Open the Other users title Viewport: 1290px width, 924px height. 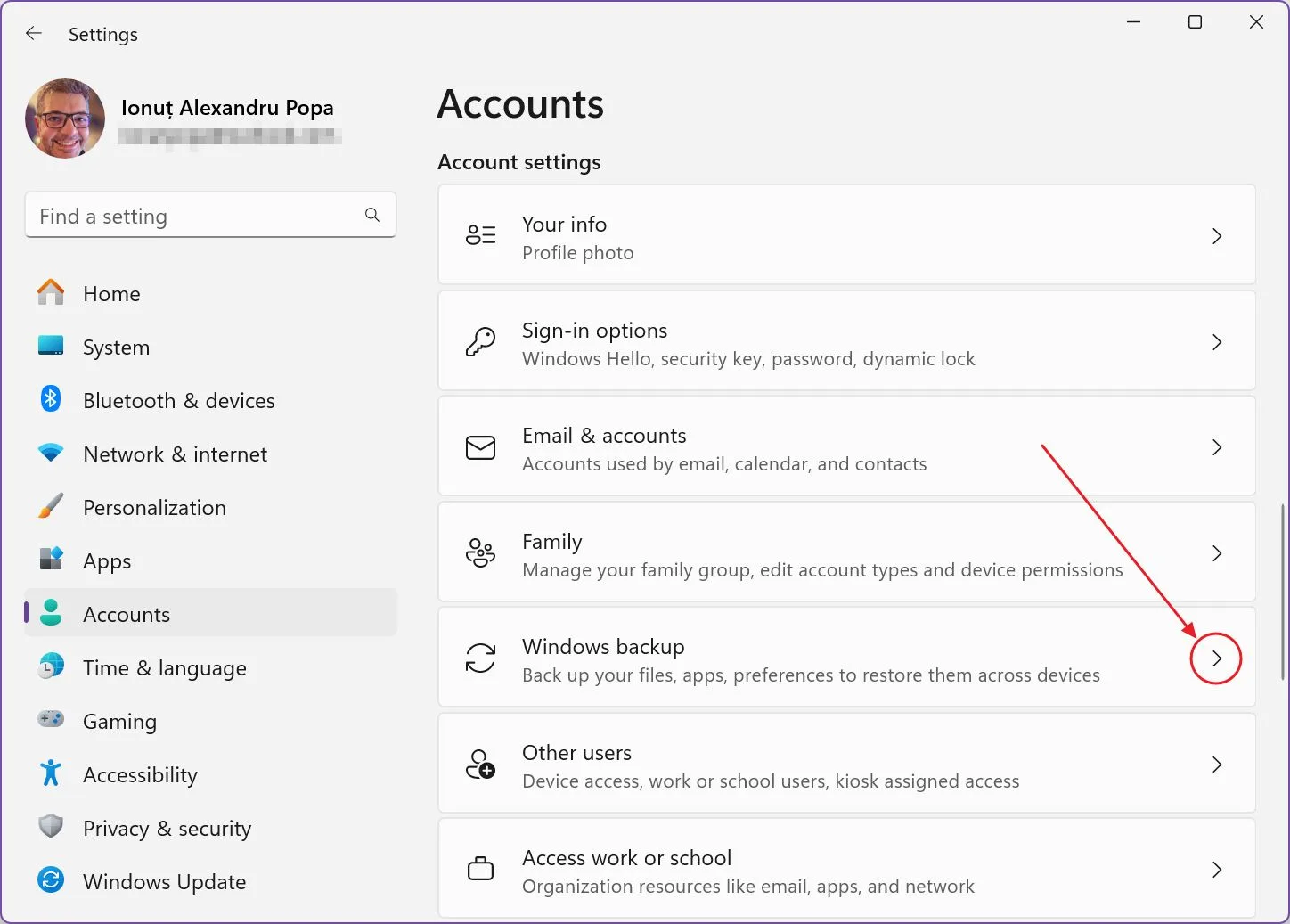(x=576, y=753)
